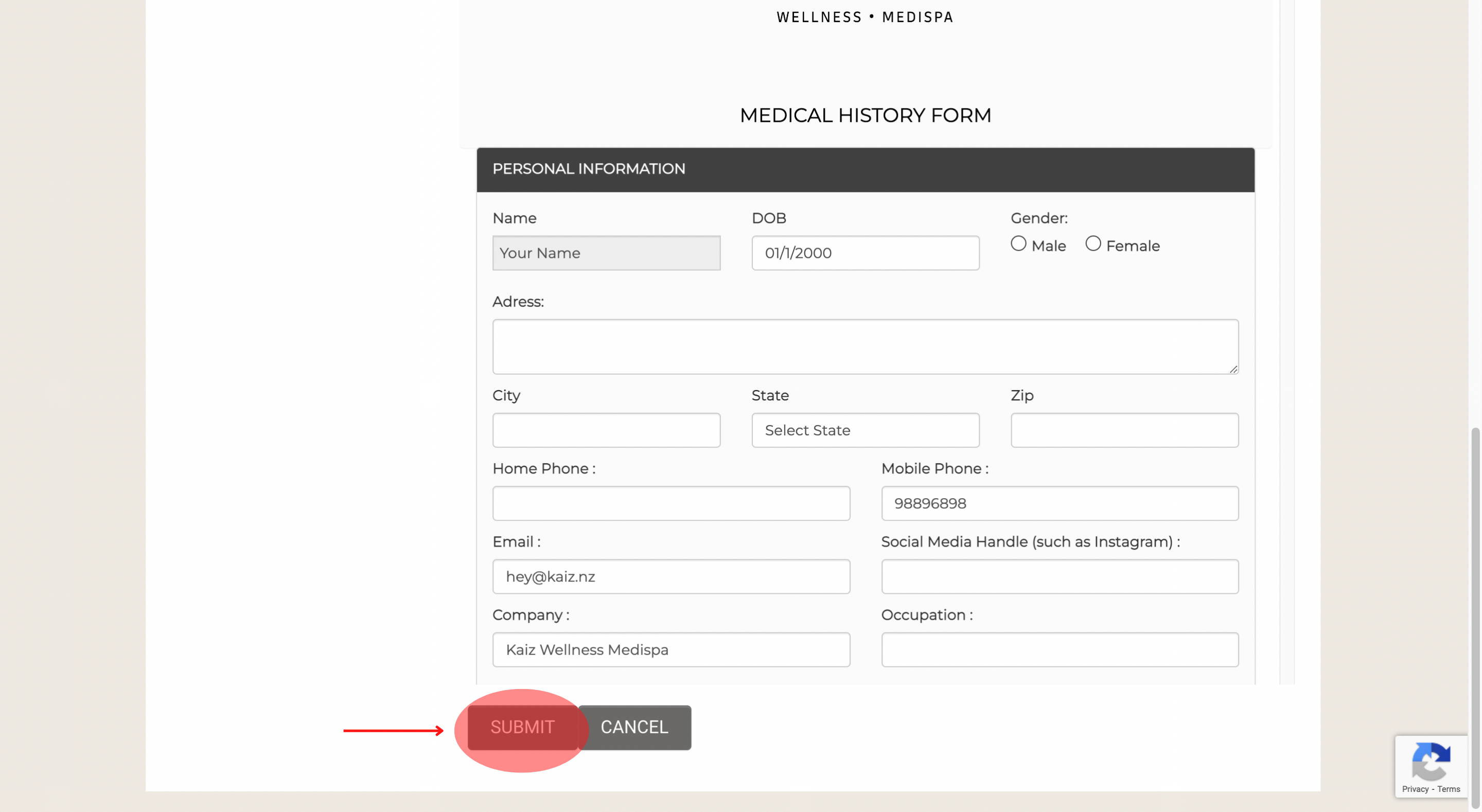Click the Company field with Kaiz Wellness Medispa
The width and height of the screenshot is (1482, 812).
[x=671, y=649]
